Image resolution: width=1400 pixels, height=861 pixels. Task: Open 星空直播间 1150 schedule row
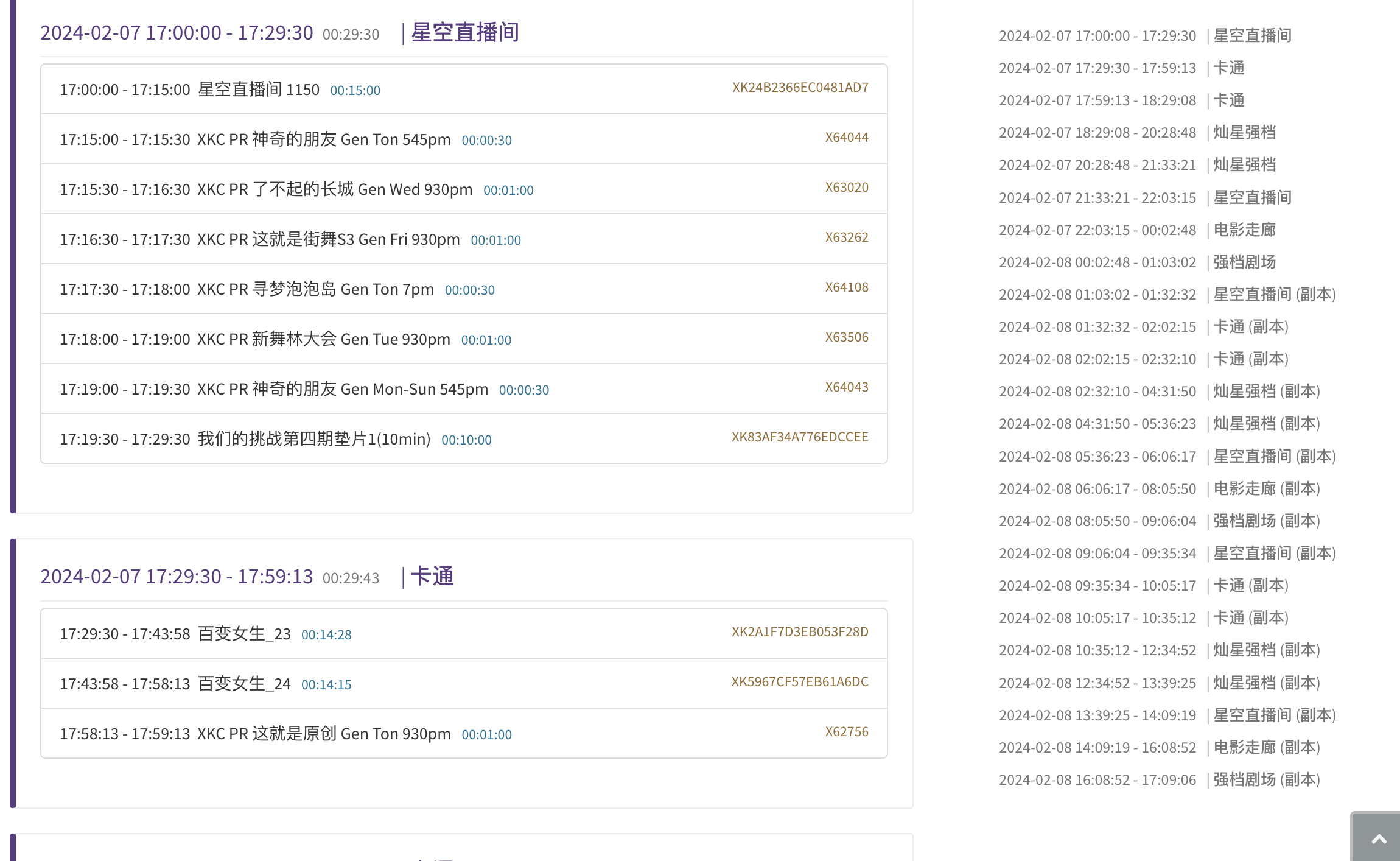(258, 90)
